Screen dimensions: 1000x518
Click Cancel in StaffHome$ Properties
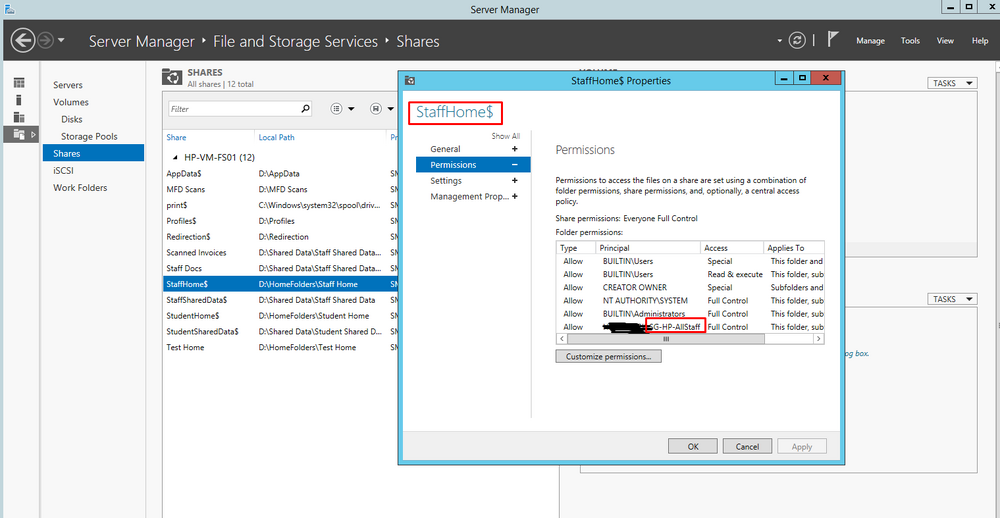[747, 447]
